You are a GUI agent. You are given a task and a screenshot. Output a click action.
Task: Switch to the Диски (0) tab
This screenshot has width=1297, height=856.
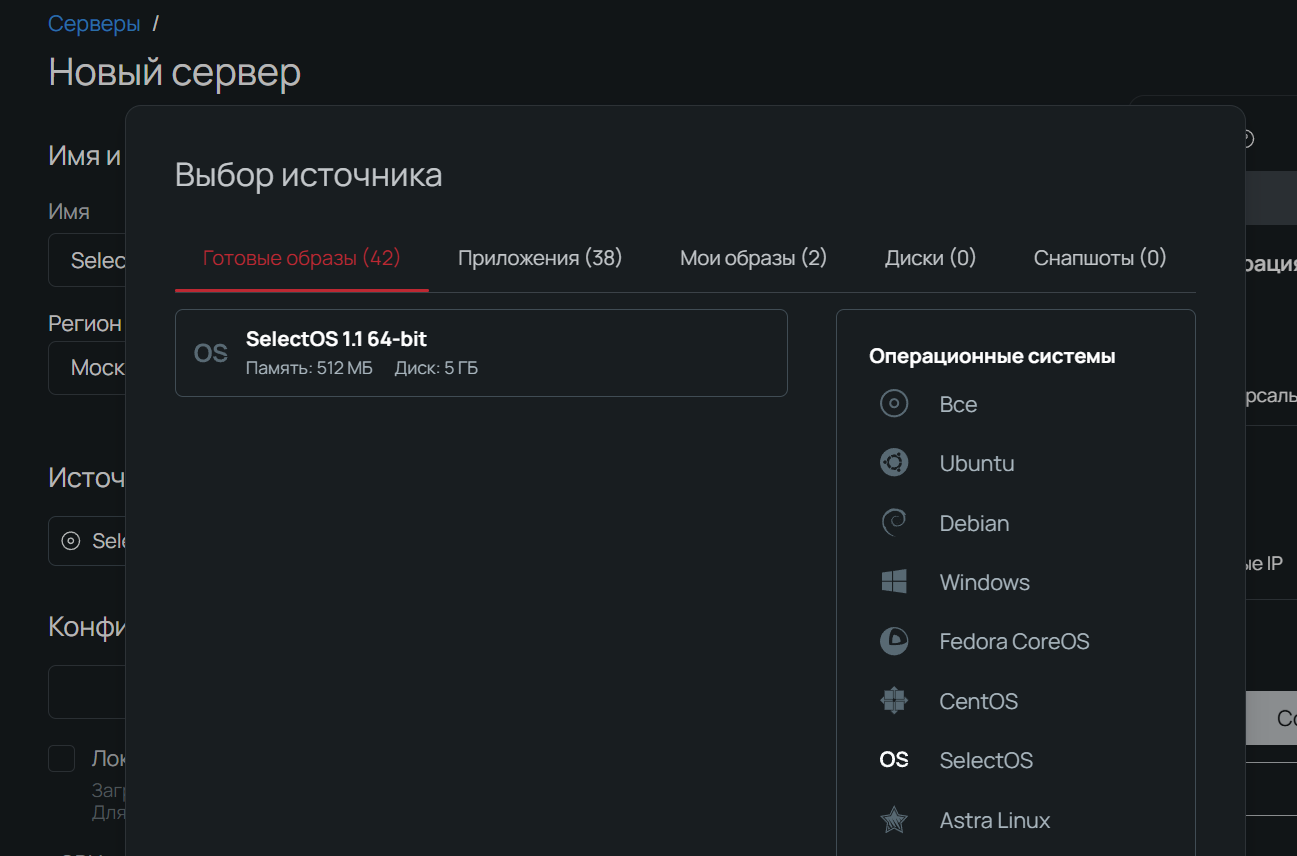tap(930, 258)
